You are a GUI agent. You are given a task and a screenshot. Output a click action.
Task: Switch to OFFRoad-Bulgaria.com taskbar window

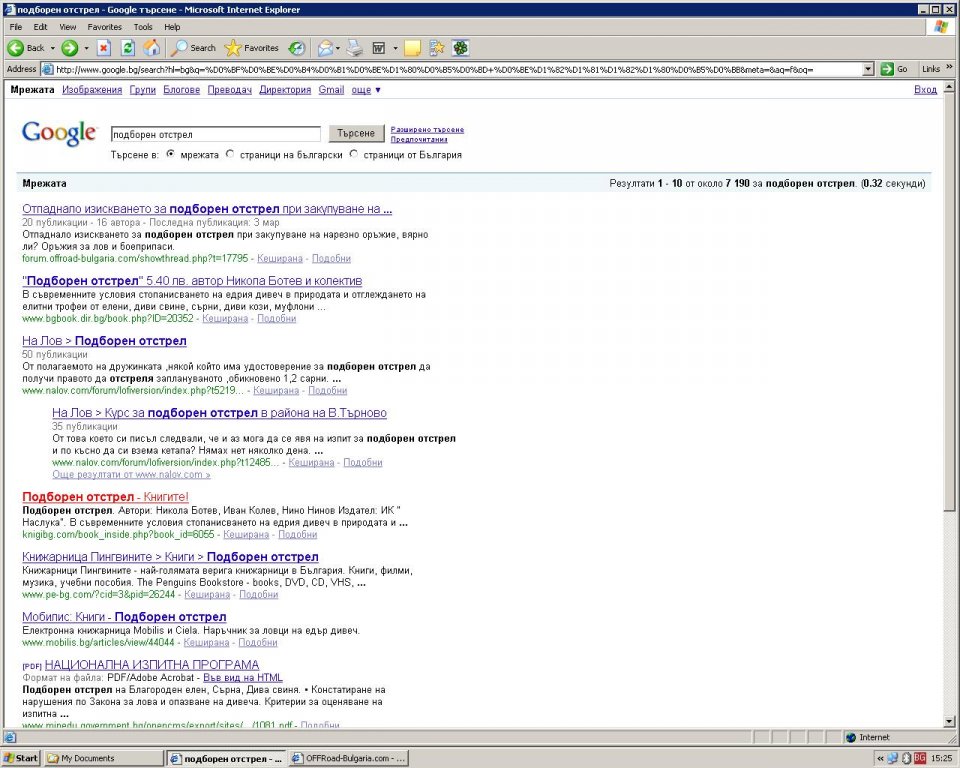[x=348, y=758]
